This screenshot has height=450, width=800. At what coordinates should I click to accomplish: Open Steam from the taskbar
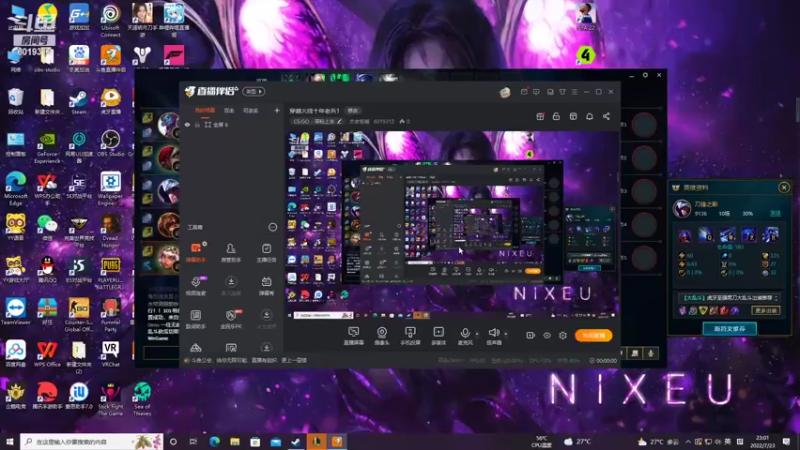point(296,442)
